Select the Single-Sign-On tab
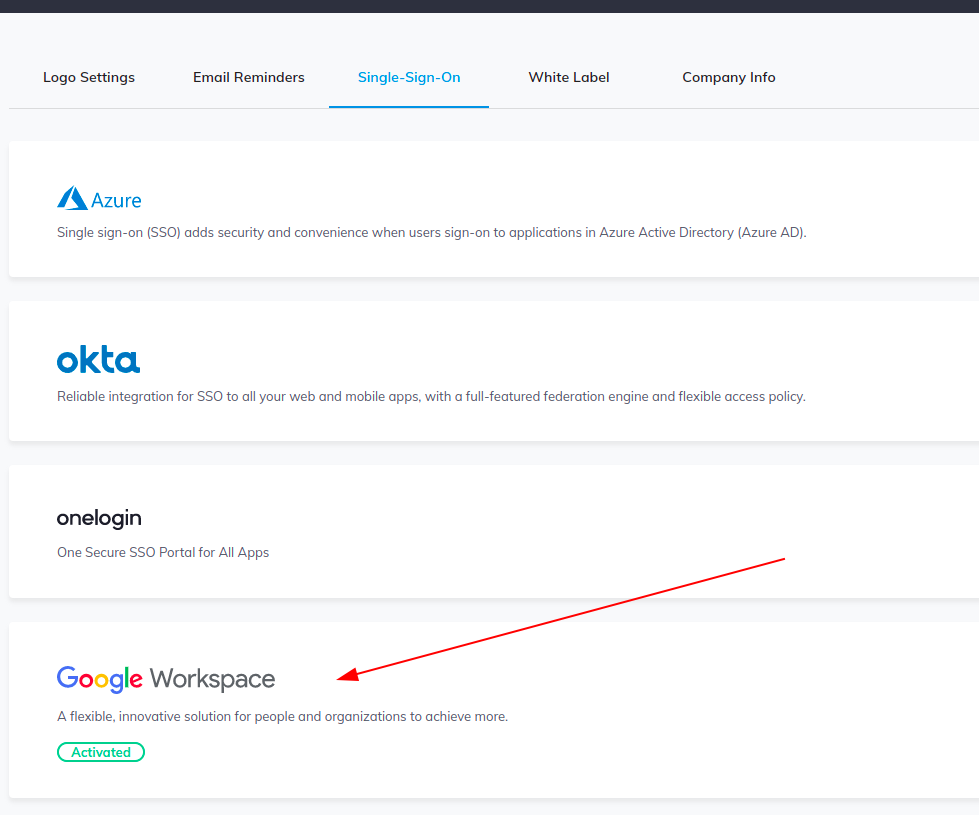The width and height of the screenshot is (979, 815). 409,77
